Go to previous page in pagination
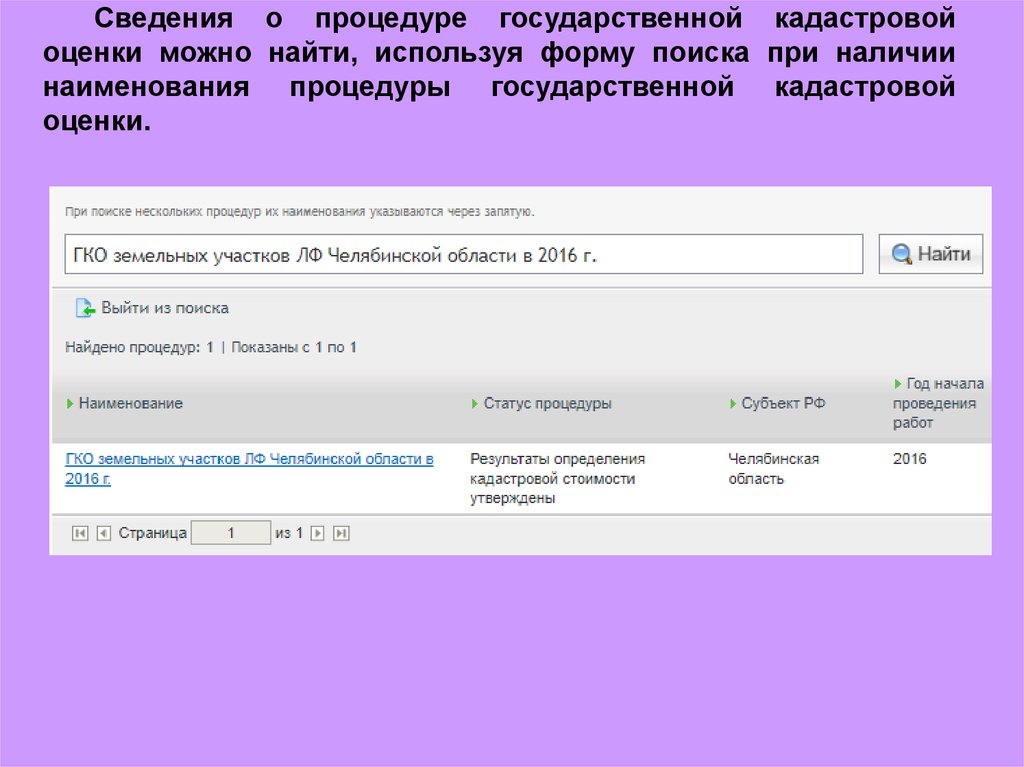Image resolution: width=1024 pixels, height=767 pixels. (103, 534)
